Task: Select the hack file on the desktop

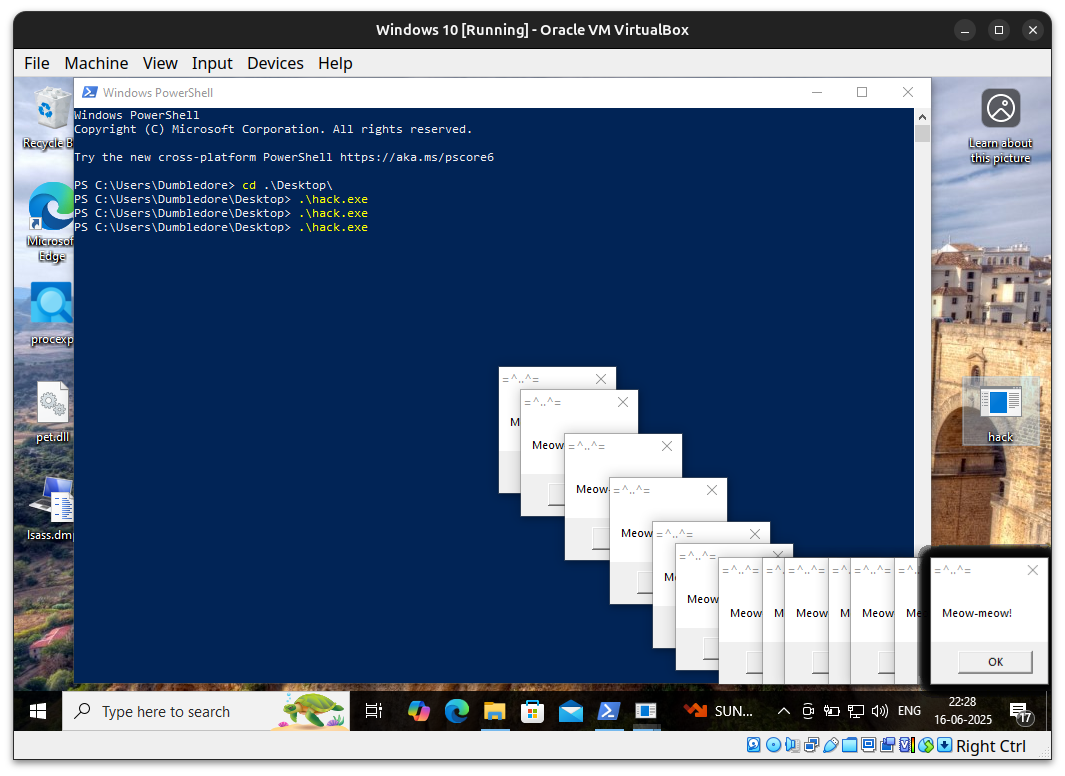Action: [x=1000, y=413]
